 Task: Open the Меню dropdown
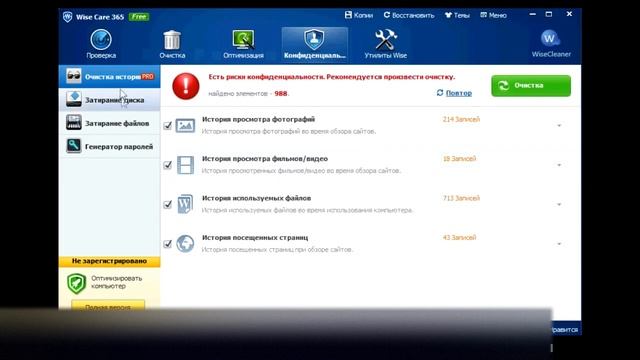(493, 15)
